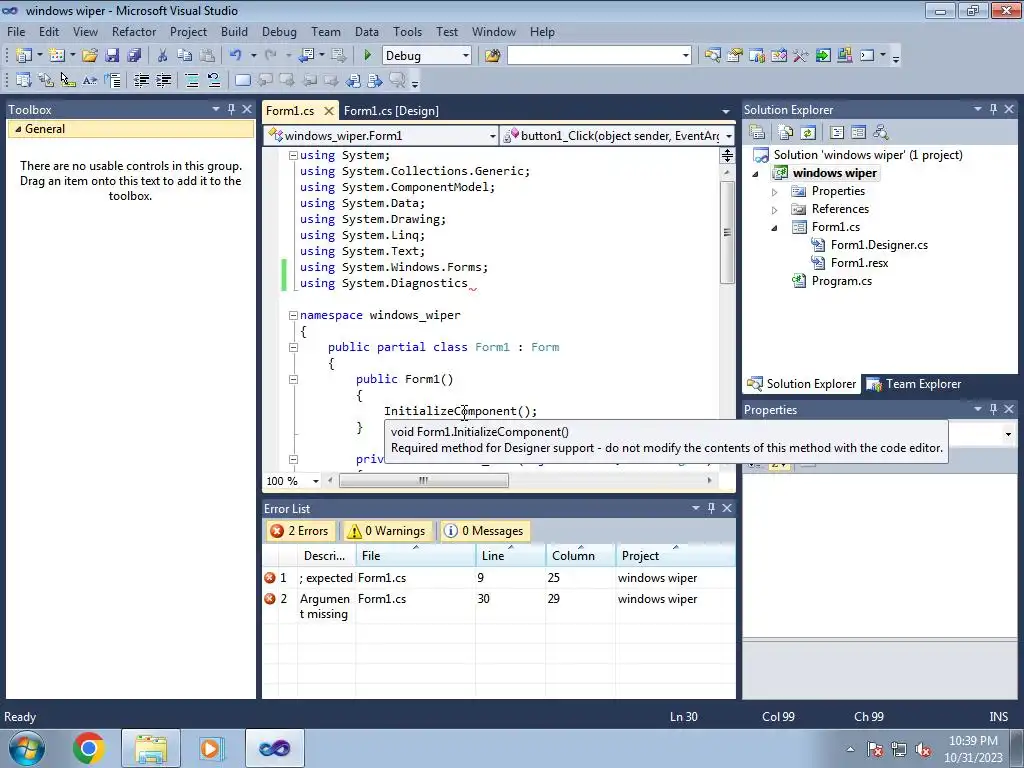Open Google Chrome from the taskbar
This screenshot has height=768, width=1024.
89,748
